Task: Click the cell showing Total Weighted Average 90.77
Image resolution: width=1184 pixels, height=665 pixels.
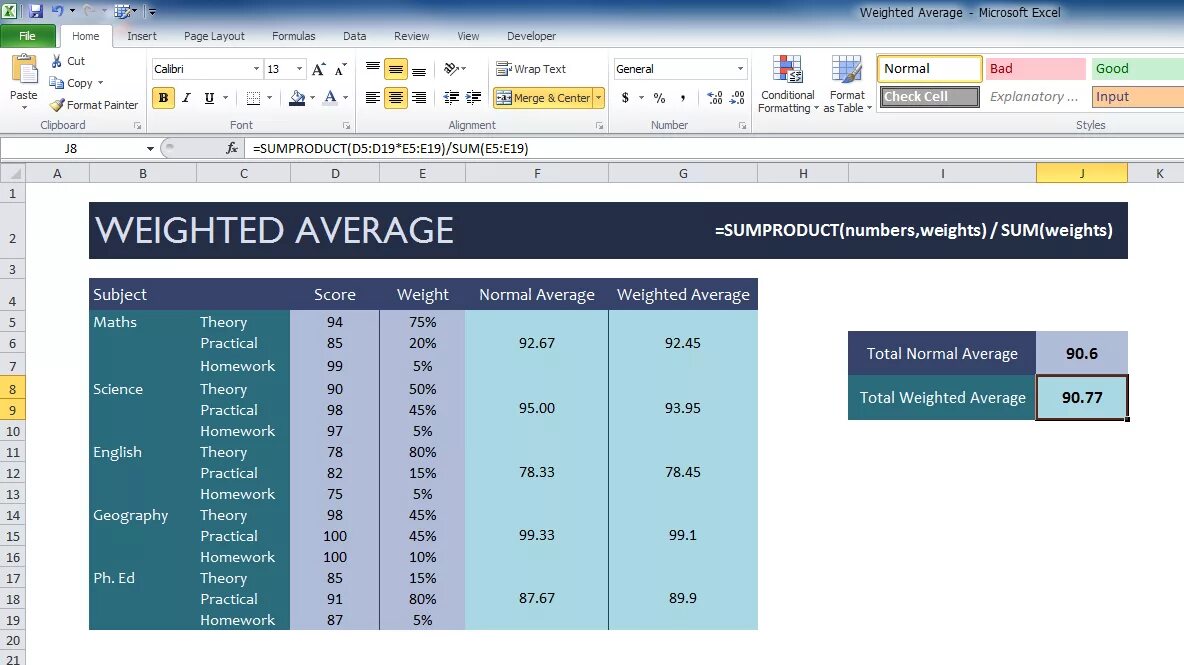Action: click(x=1082, y=397)
